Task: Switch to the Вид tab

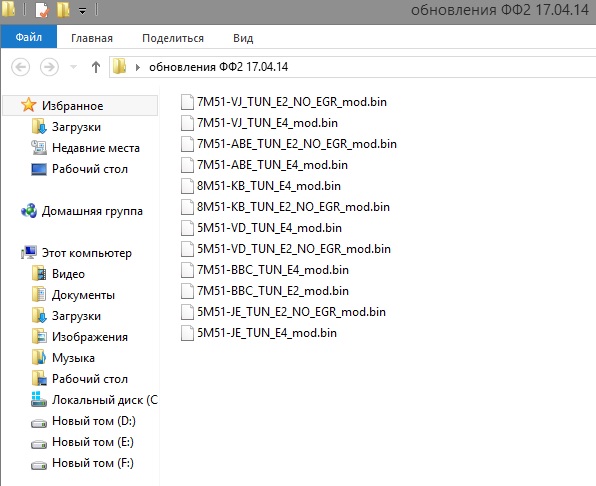Action: click(x=243, y=38)
